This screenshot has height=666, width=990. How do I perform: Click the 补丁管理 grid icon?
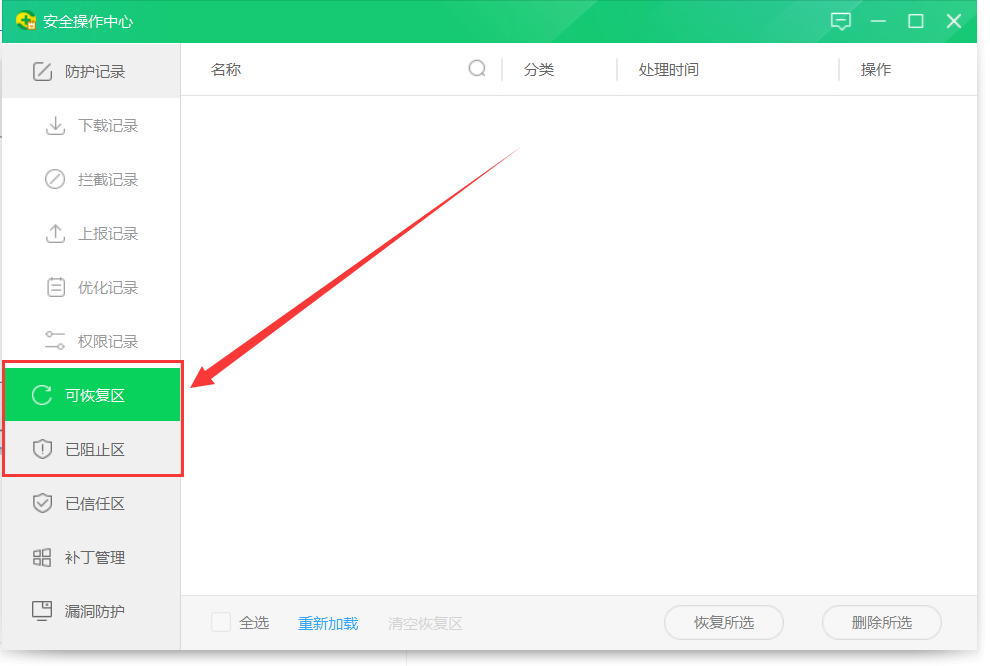coord(42,558)
